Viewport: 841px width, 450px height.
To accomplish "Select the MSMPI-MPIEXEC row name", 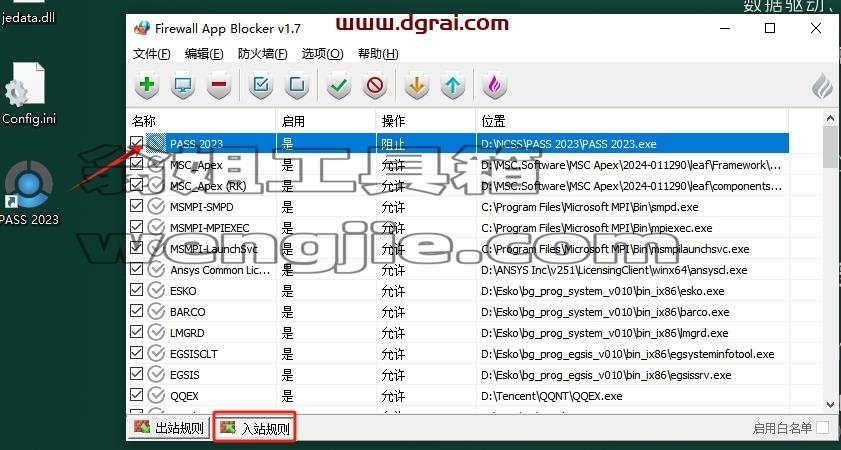I will click(x=210, y=228).
